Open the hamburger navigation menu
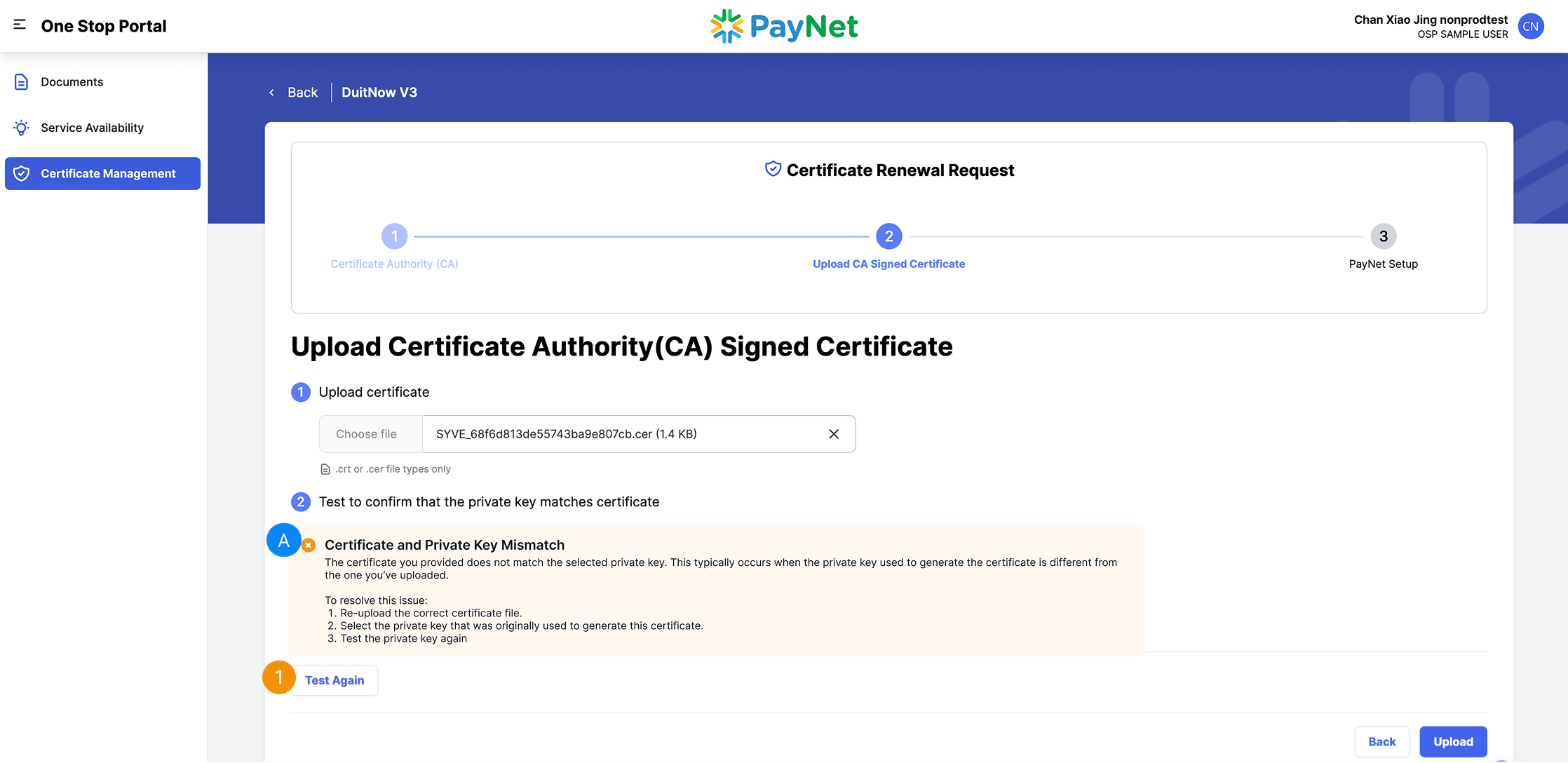 coord(19,25)
